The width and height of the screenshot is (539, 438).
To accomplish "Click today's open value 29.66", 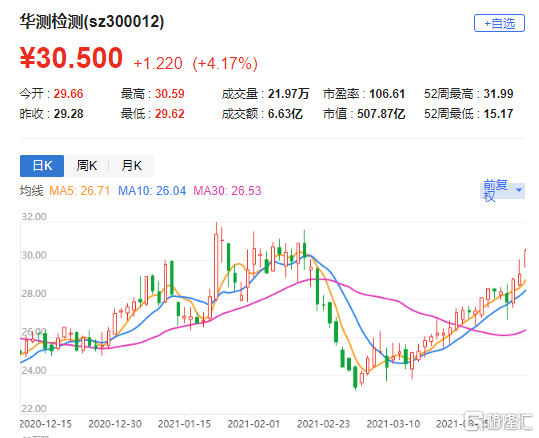I will click(x=68, y=94).
